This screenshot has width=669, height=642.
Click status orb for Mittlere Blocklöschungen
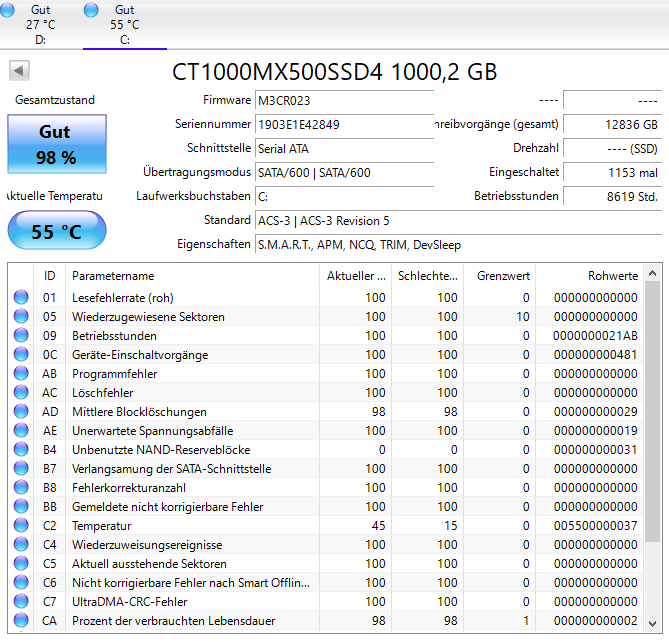[x=21, y=411]
